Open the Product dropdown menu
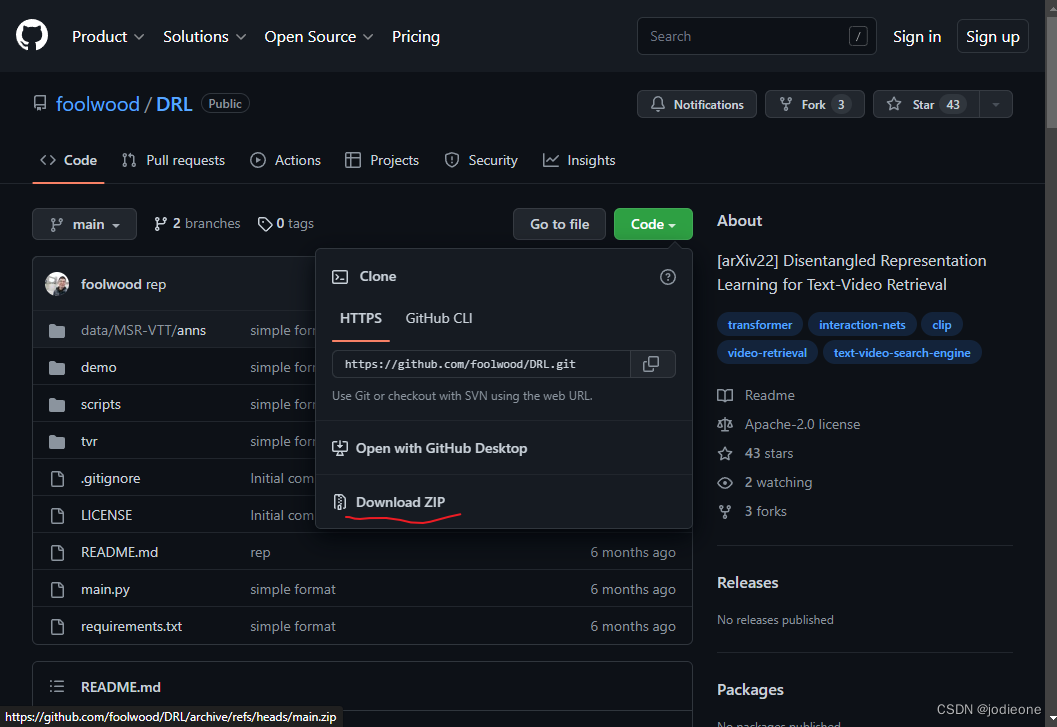This screenshot has height=727, width=1057. click(x=108, y=36)
